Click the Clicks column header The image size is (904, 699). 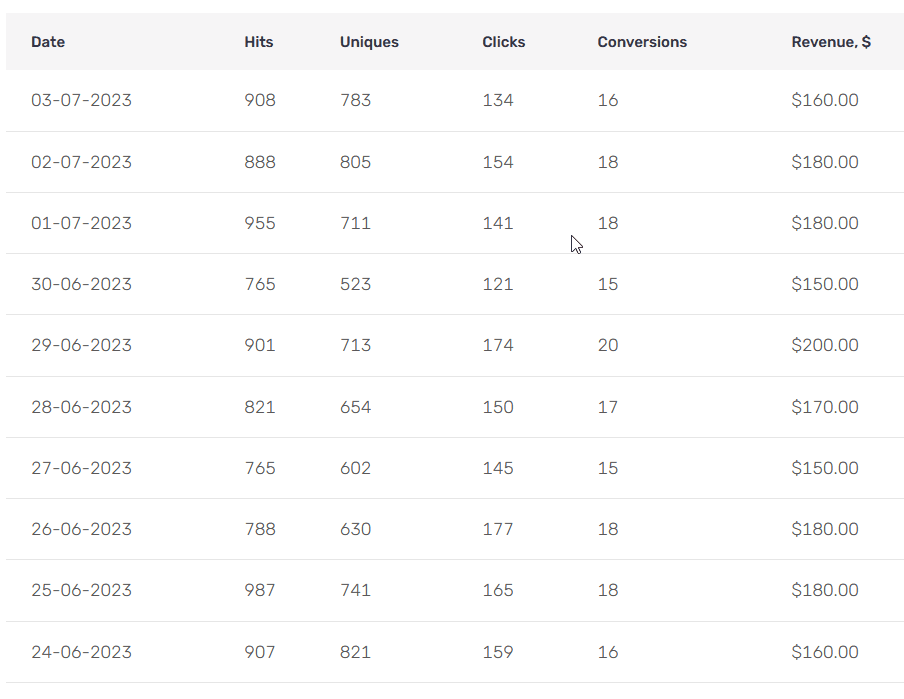[x=503, y=42]
